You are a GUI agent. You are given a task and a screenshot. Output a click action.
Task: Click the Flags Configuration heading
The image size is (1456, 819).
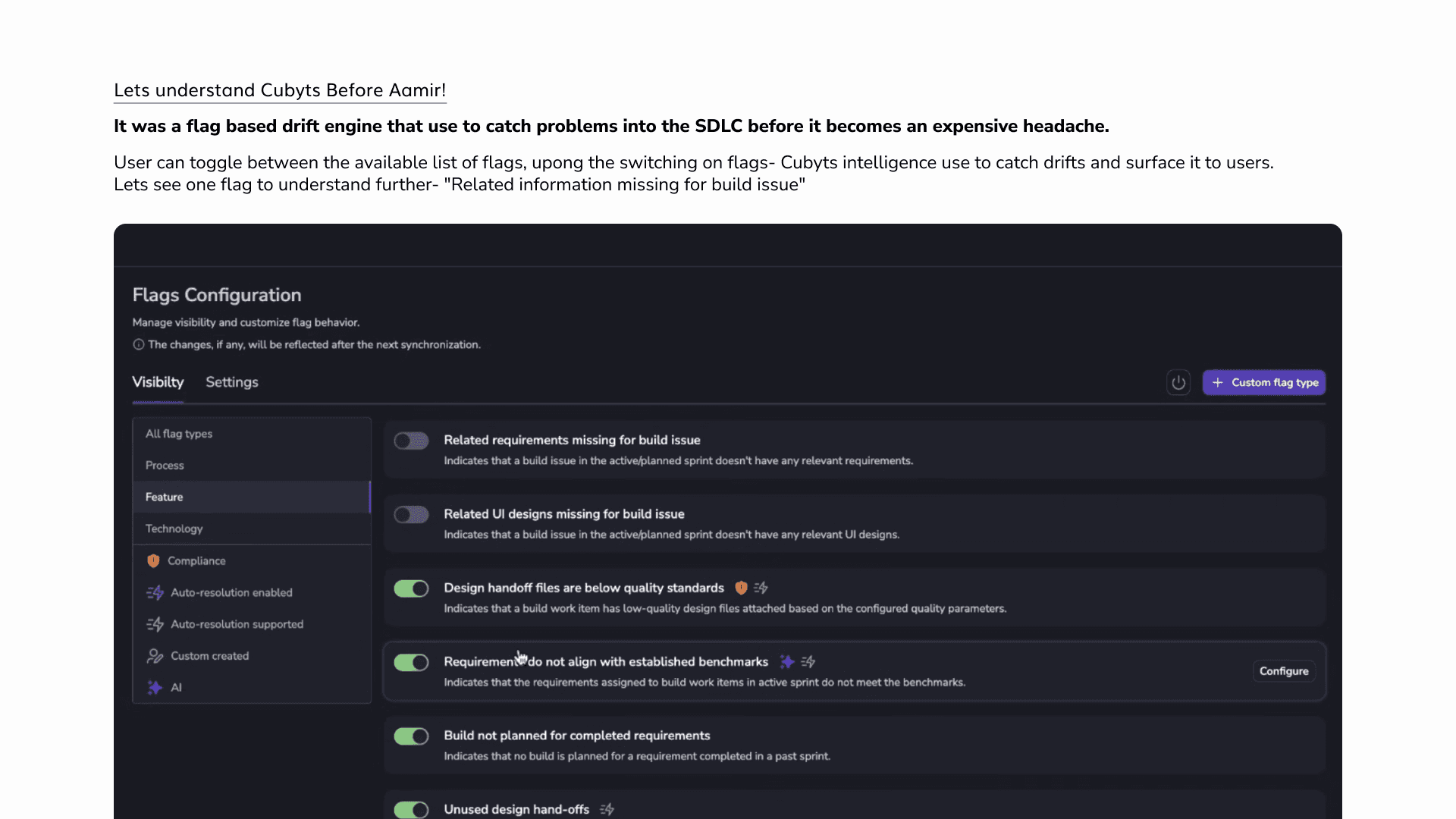click(x=217, y=295)
